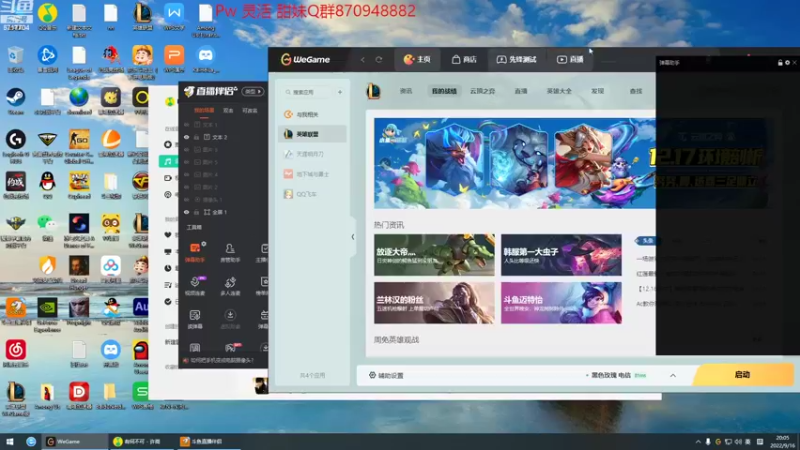800x450 pixels.
Task: Toggle visibility of 图片 2 layer
Action: [187, 187]
